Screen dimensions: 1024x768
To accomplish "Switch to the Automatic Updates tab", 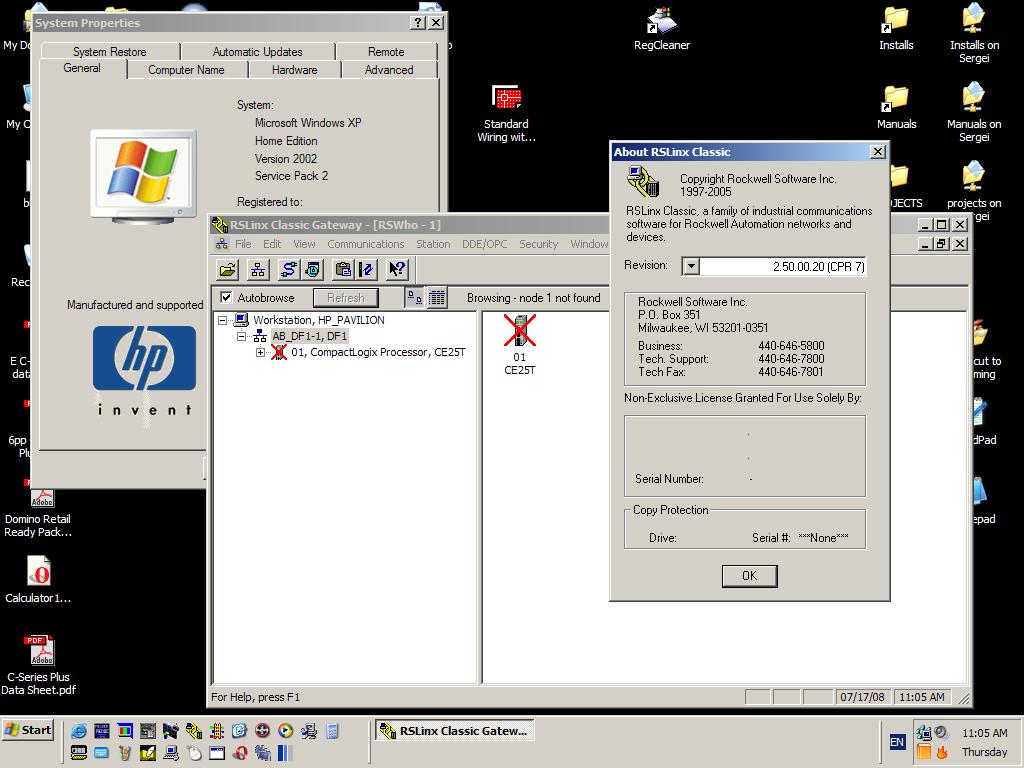I will click(x=257, y=52).
